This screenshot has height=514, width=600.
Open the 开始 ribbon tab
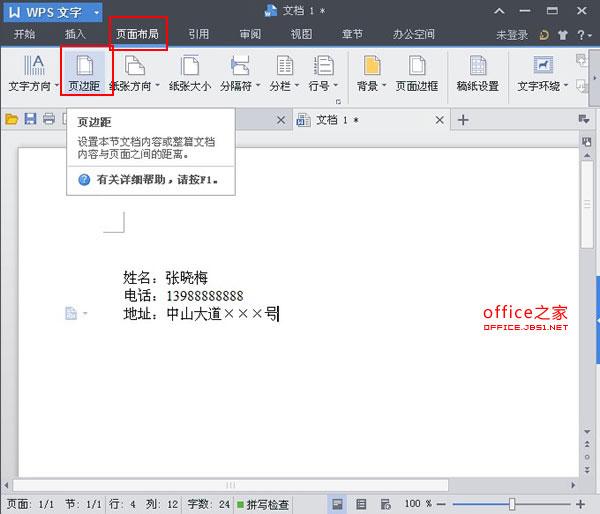[24, 34]
